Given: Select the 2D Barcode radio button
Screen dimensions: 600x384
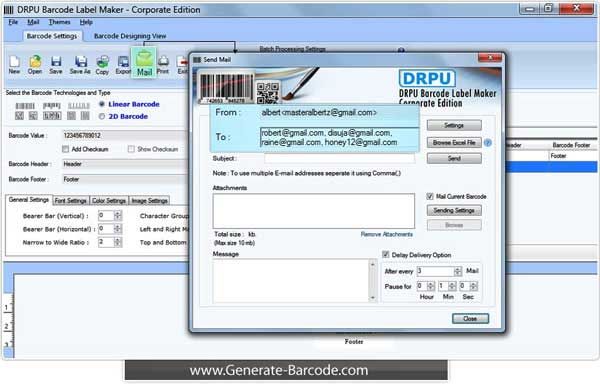Looking at the screenshot, I should point(102,116).
